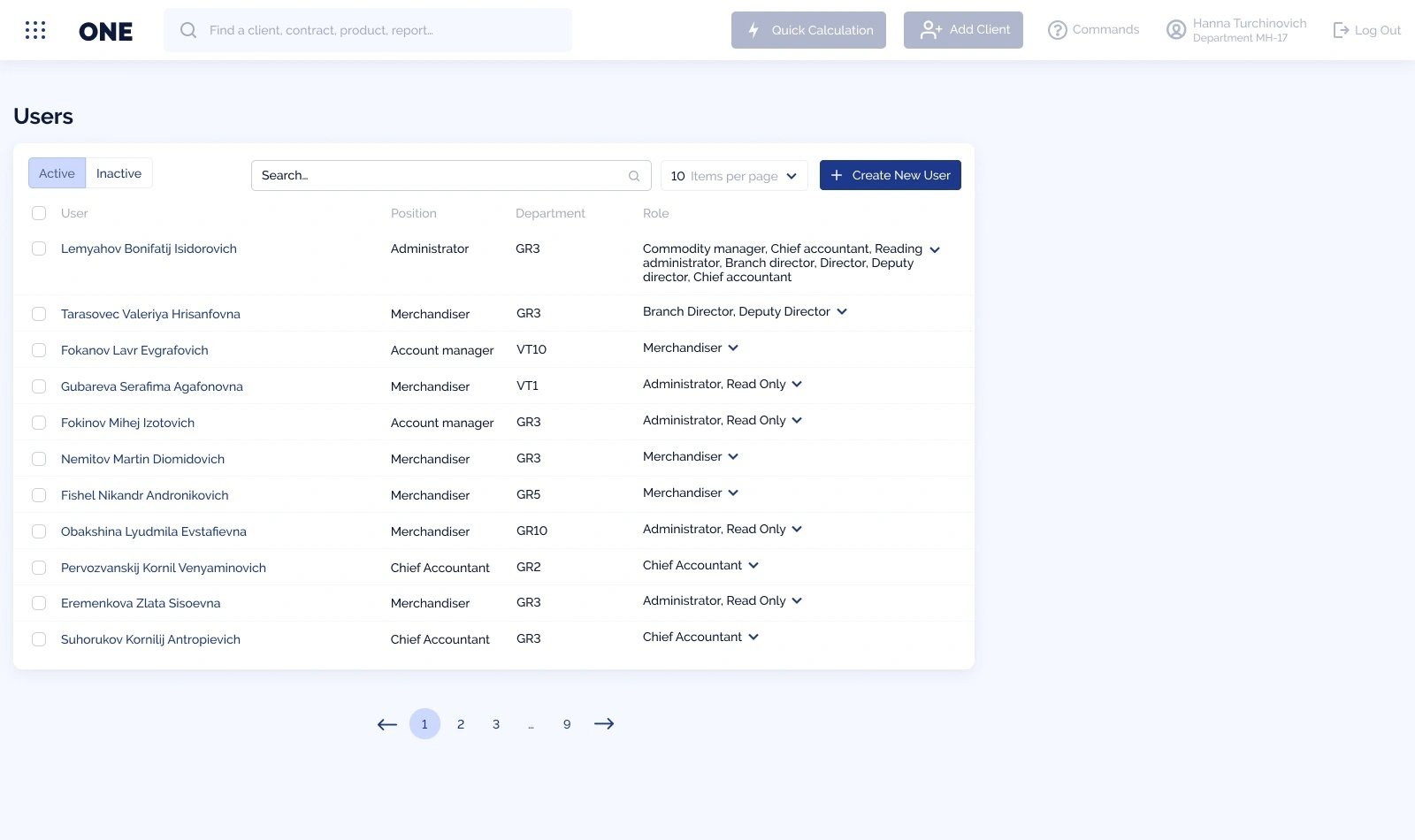Check the box for Pervozvanskij Kornil Venyaminovich
1415x840 pixels.
[39, 568]
